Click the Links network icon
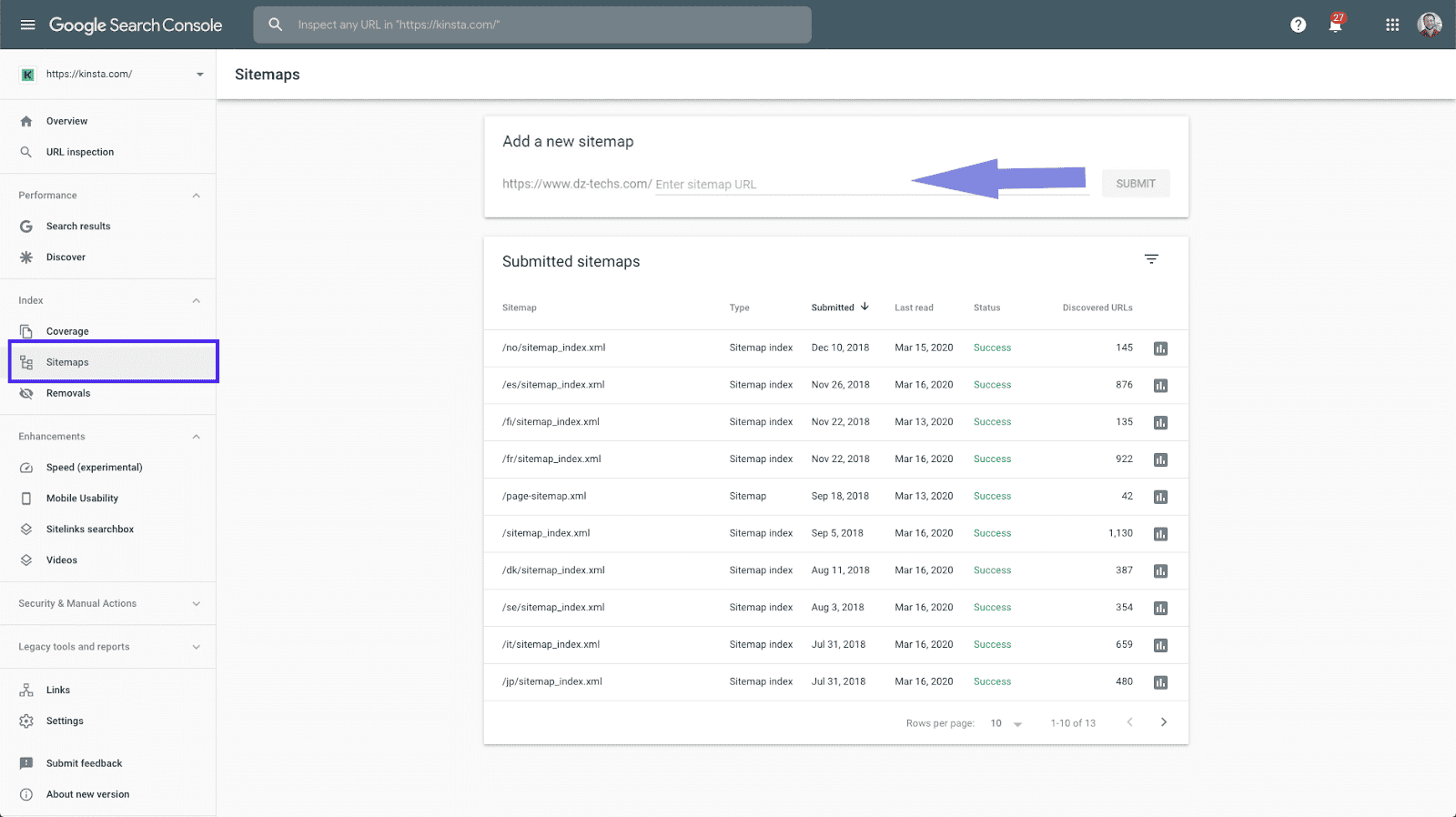Viewport: 1456px width, 817px height. coord(26,690)
